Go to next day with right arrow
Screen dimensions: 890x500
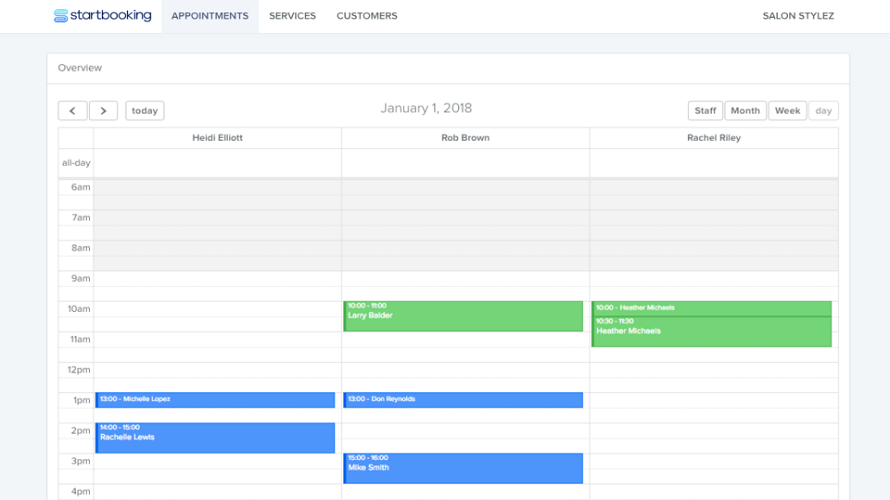pyautogui.click(x=103, y=111)
